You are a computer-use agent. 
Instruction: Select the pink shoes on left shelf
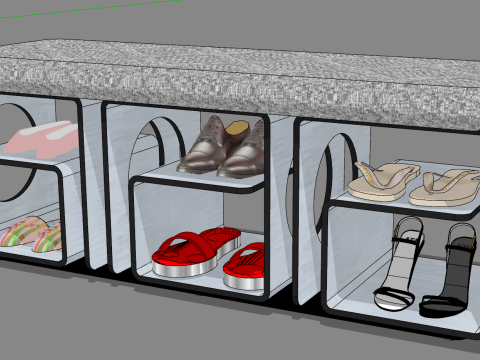(x=42, y=139)
